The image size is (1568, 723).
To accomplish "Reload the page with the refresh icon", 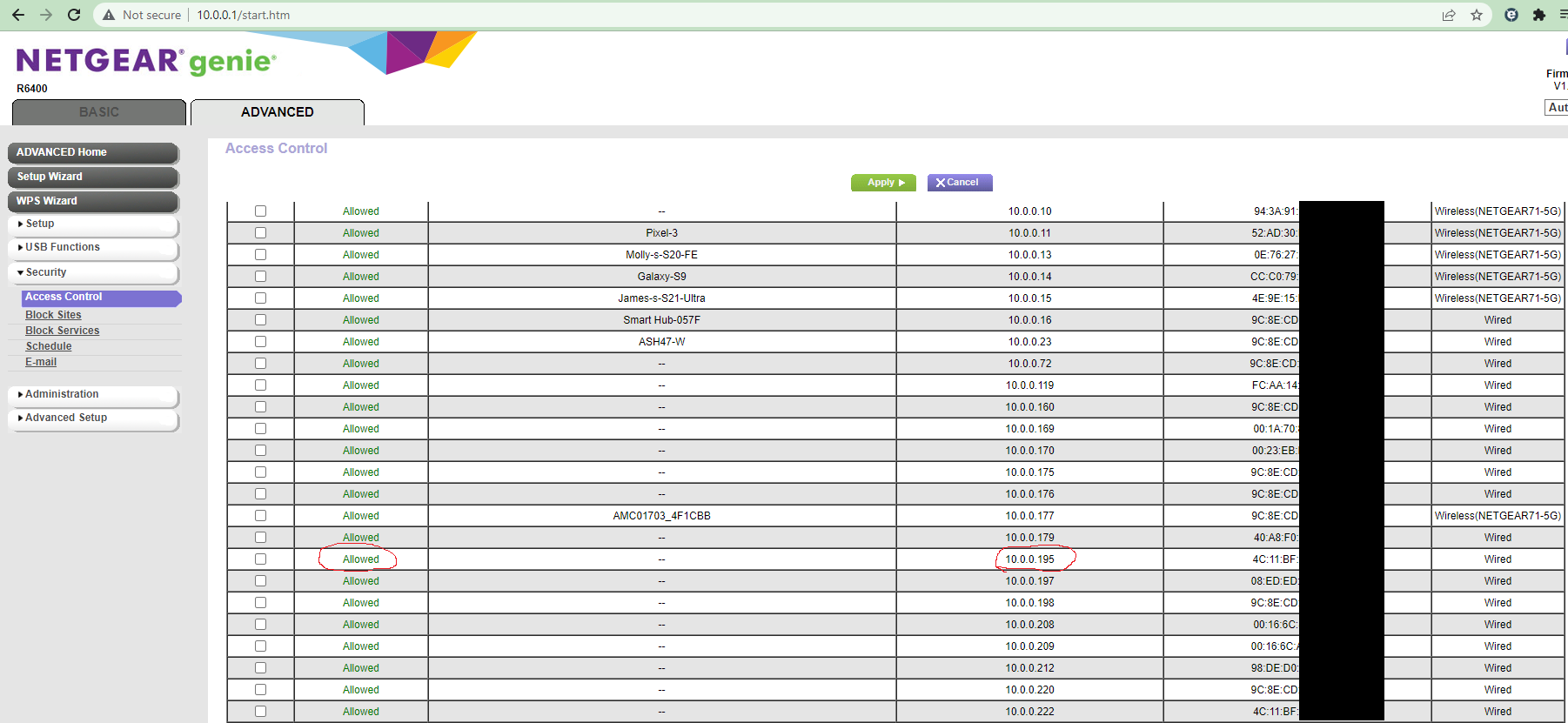I will pos(74,15).
